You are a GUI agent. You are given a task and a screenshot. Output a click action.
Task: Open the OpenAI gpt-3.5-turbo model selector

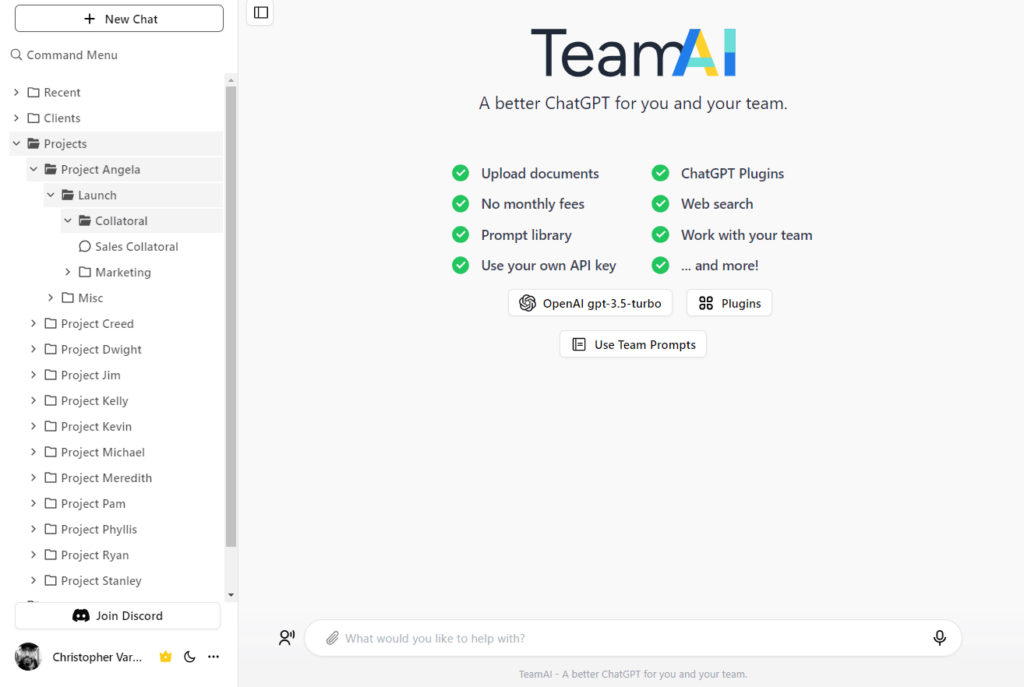[x=590, y=303]
